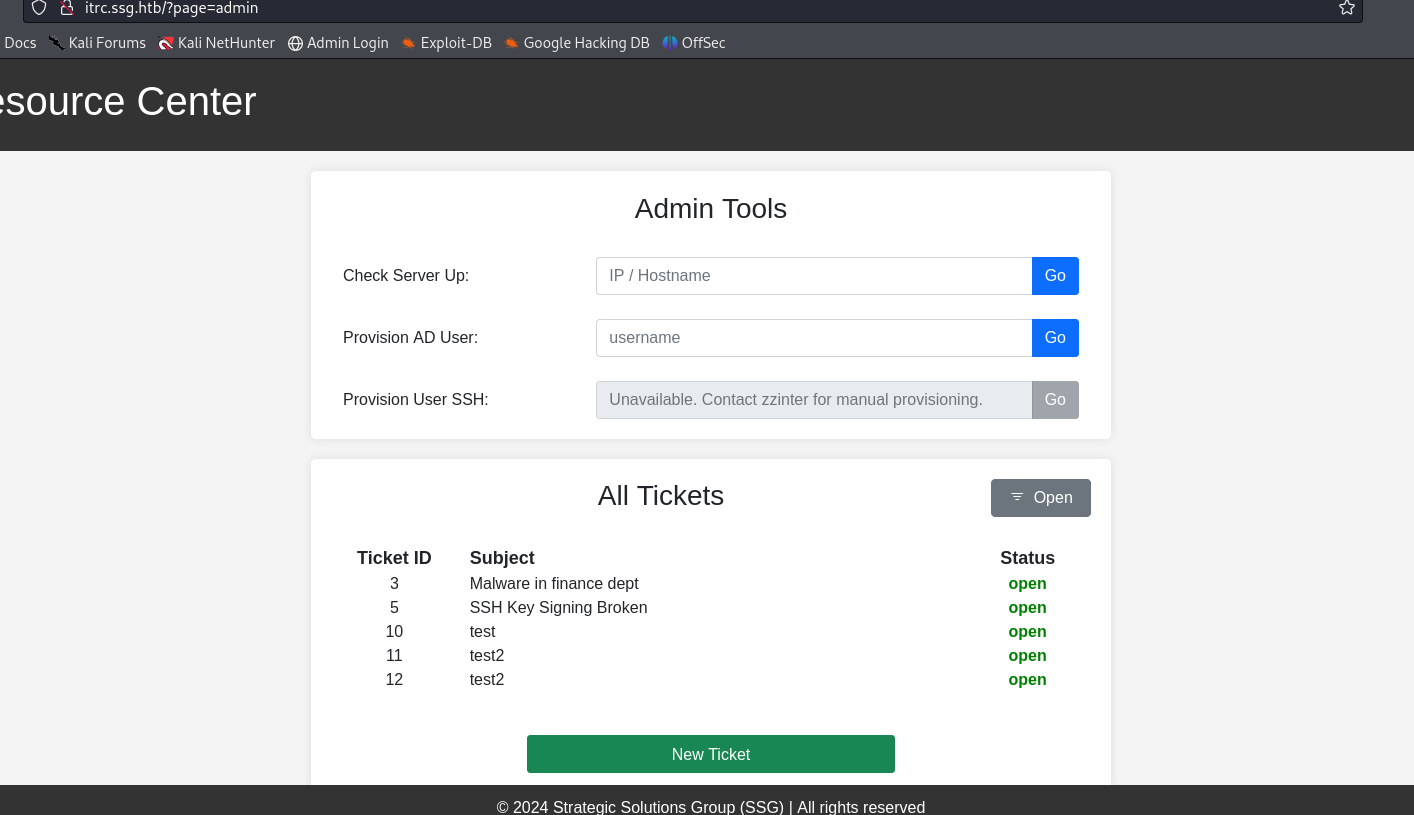Click ticket ID 10
The image size is (1414, 815).
click(394, 632)
